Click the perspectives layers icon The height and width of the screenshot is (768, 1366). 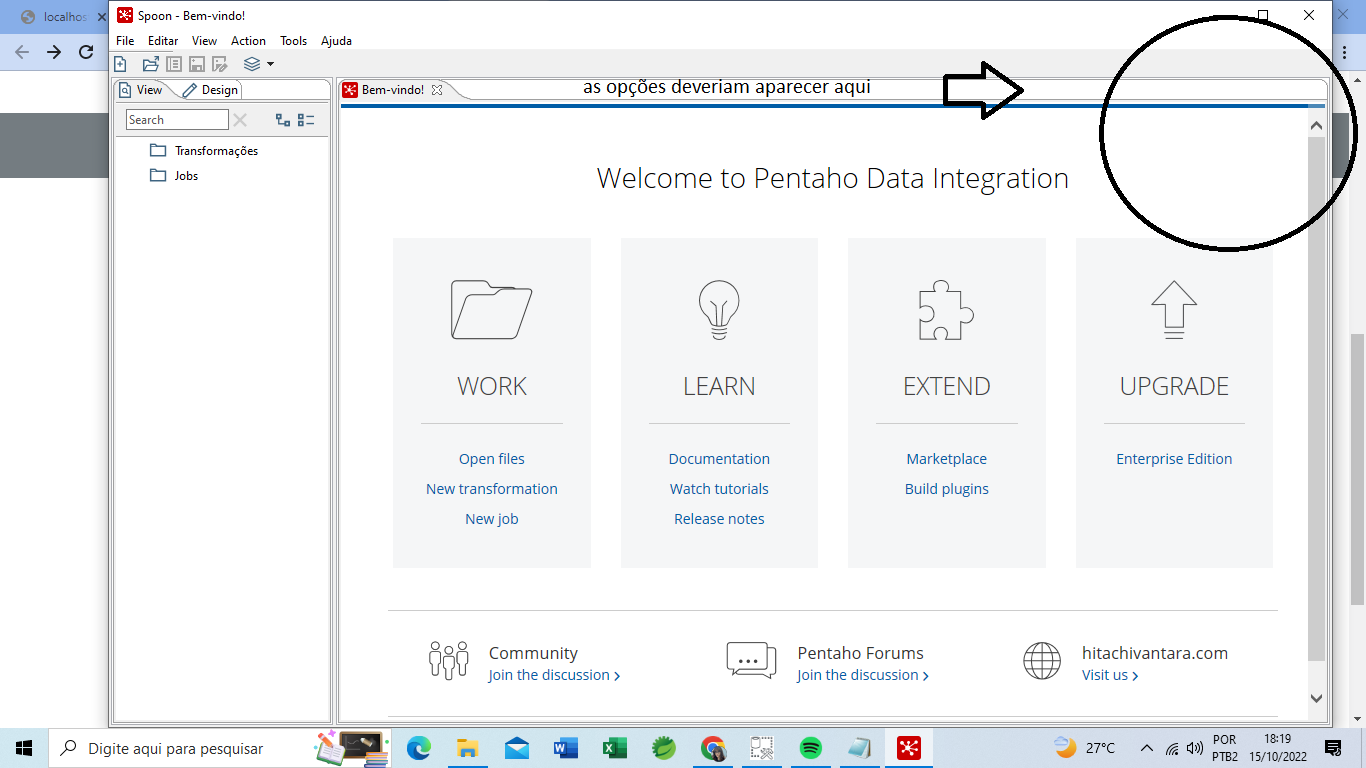click(x=252, y=64)
